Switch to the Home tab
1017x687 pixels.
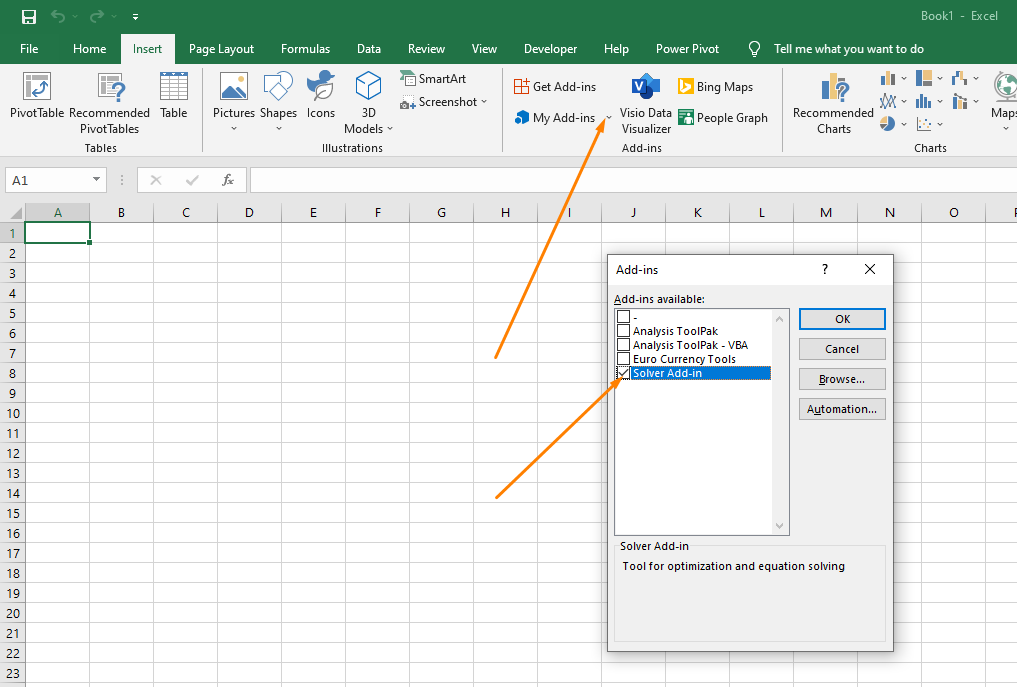click(x=90, y=49)
